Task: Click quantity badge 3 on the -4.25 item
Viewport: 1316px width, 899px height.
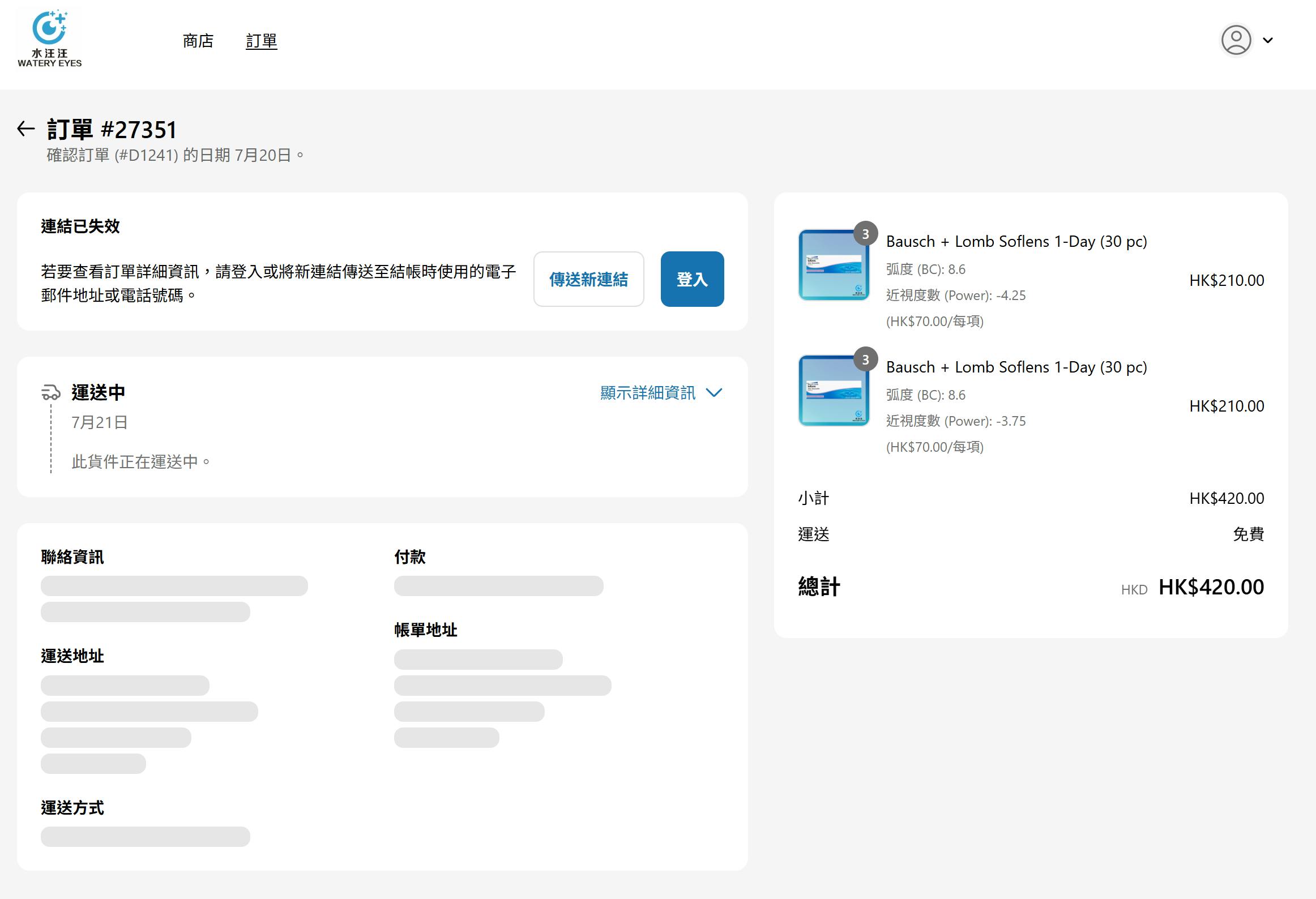Action: coord(865,233)
